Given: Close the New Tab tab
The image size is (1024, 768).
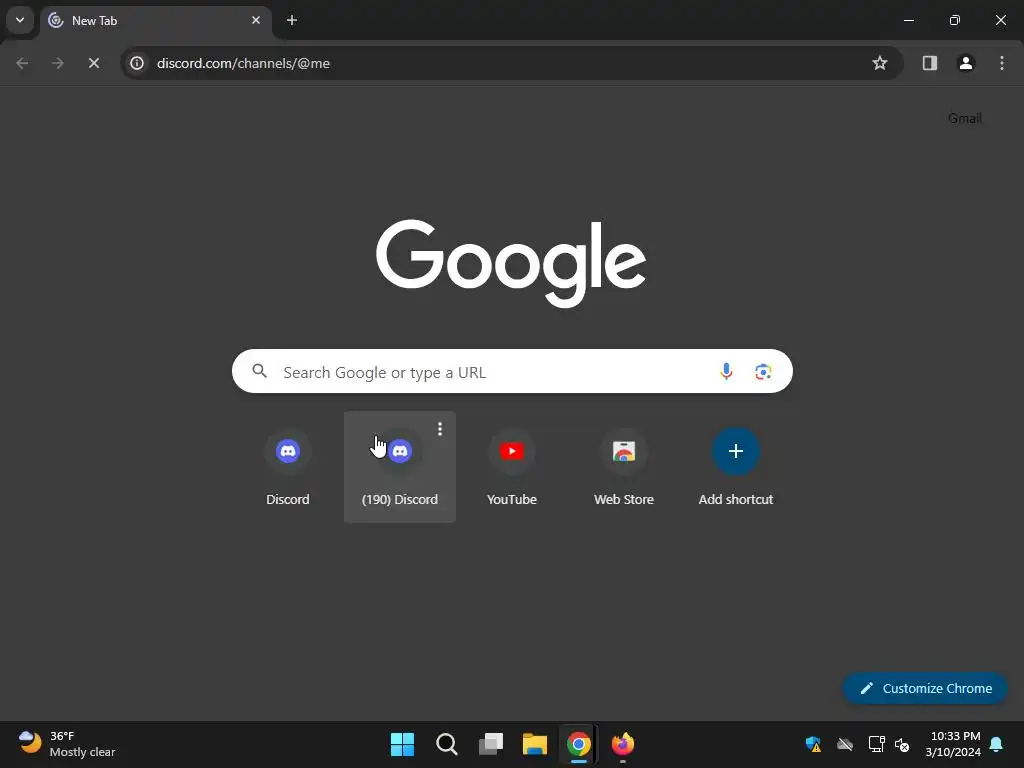Looking at the screenshot, I should (x=256, y=20).
